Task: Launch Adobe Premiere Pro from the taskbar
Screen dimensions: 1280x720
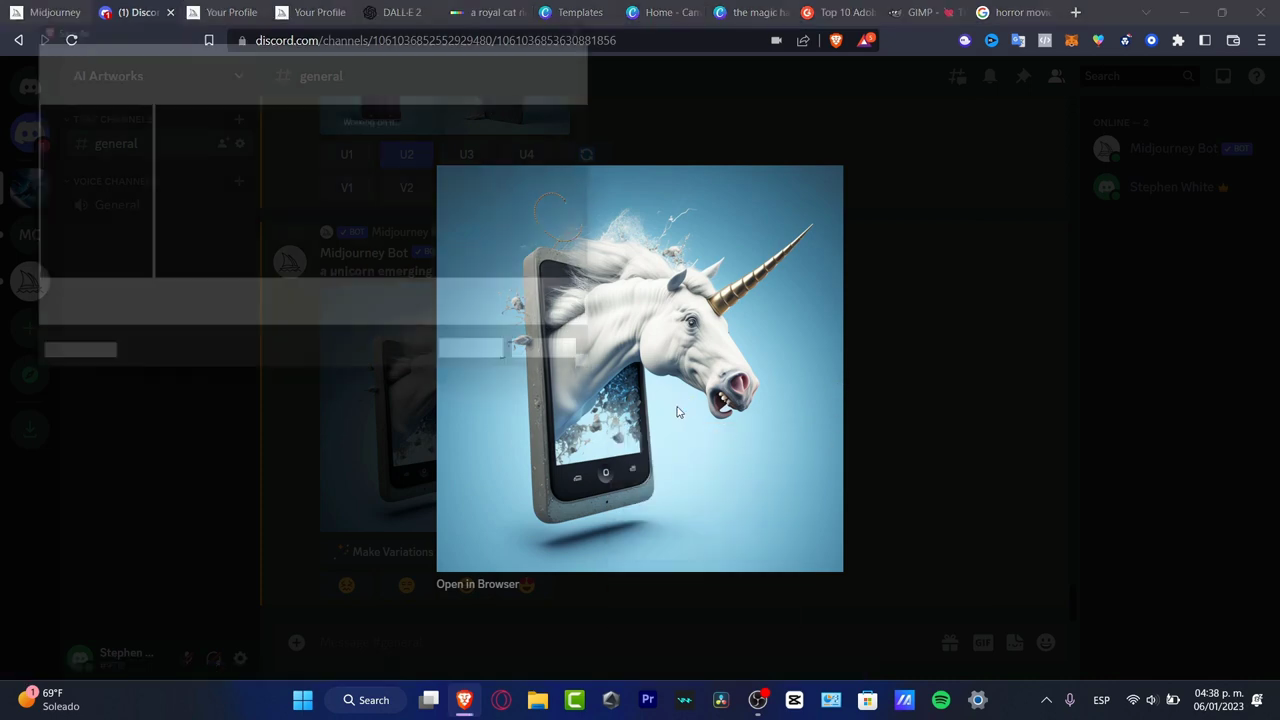Action: click(x=648, y=700)
